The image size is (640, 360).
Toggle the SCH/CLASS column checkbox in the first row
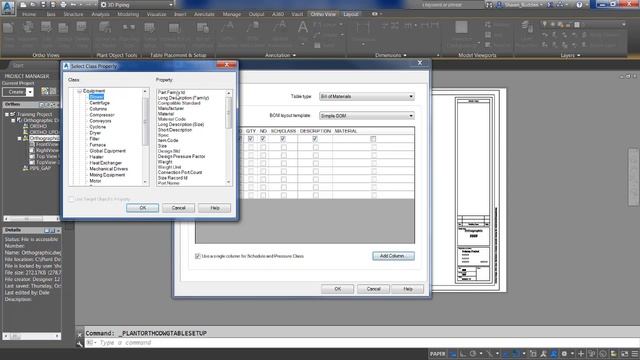(x=283, y=139)
